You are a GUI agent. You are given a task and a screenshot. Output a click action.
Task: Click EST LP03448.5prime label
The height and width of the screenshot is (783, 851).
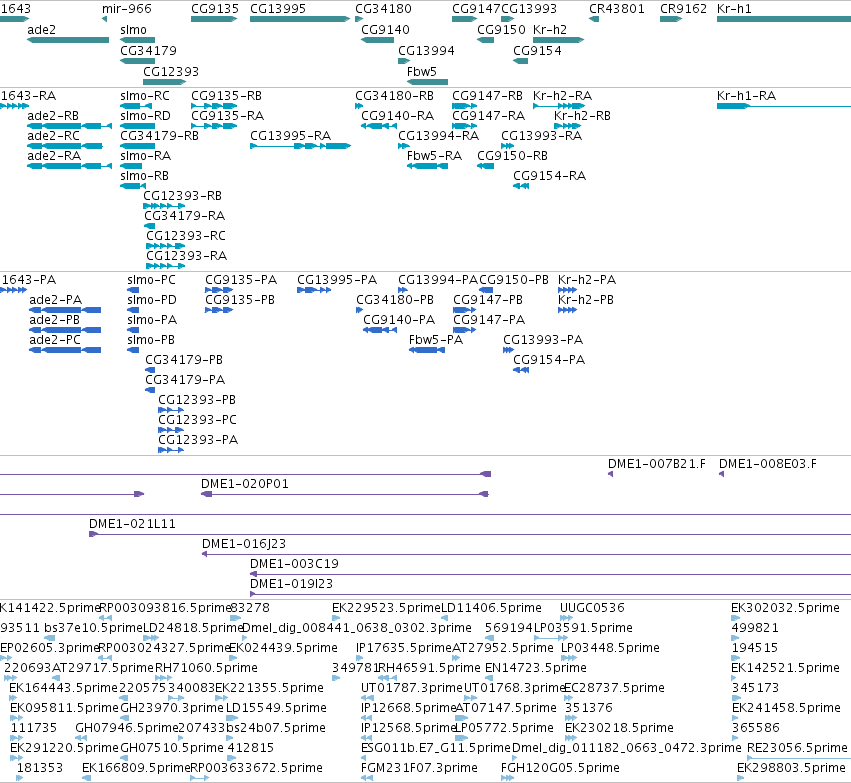pyautogui.click(x=610, y=647)
